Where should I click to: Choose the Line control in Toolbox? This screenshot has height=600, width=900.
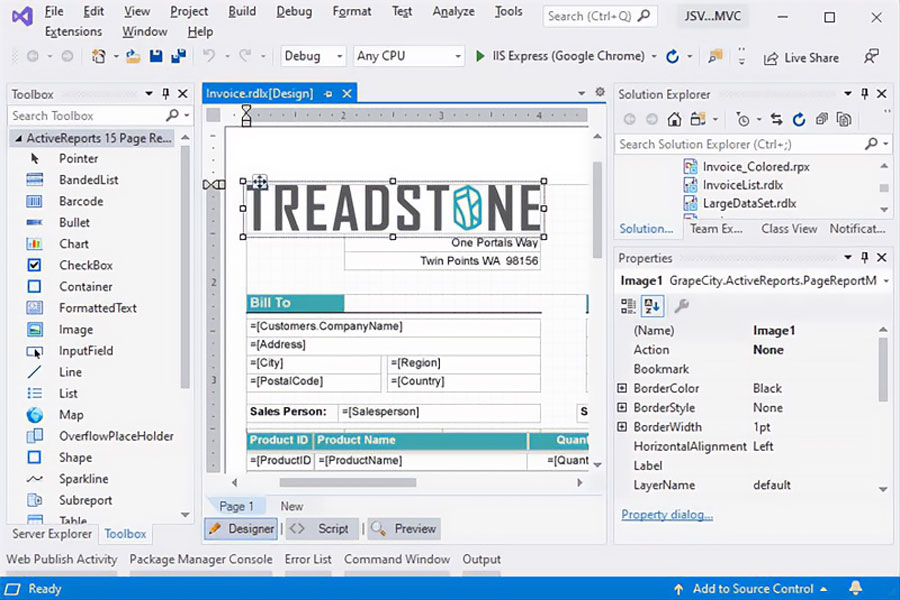[70, 371]
